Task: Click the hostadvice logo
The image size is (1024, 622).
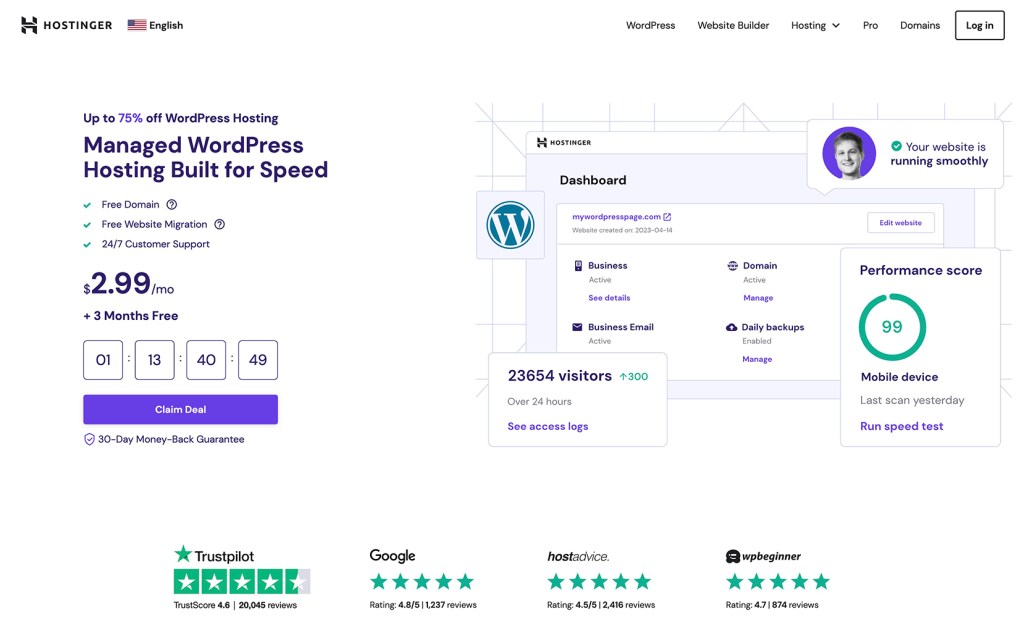Action: pyautogui.click(x=578, y=557)
